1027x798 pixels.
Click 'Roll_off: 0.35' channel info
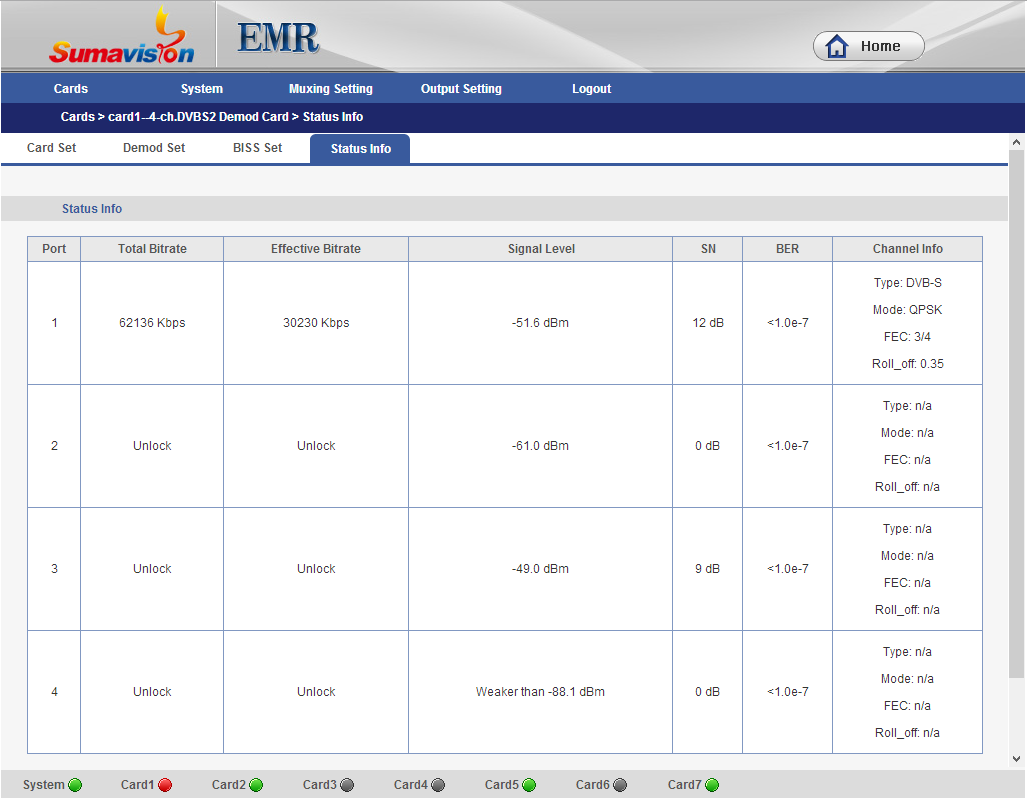[x=908, y=364]
